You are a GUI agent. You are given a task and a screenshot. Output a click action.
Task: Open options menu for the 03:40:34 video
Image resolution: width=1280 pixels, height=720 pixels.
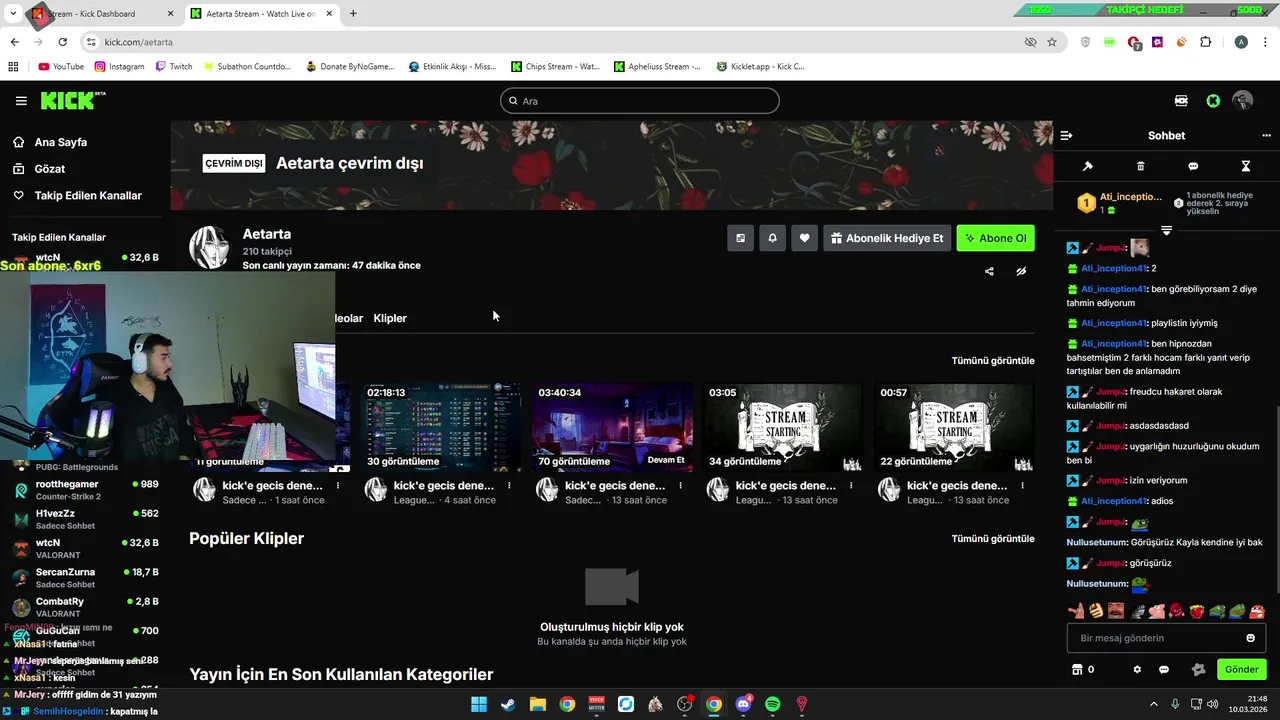pos(680,486)
